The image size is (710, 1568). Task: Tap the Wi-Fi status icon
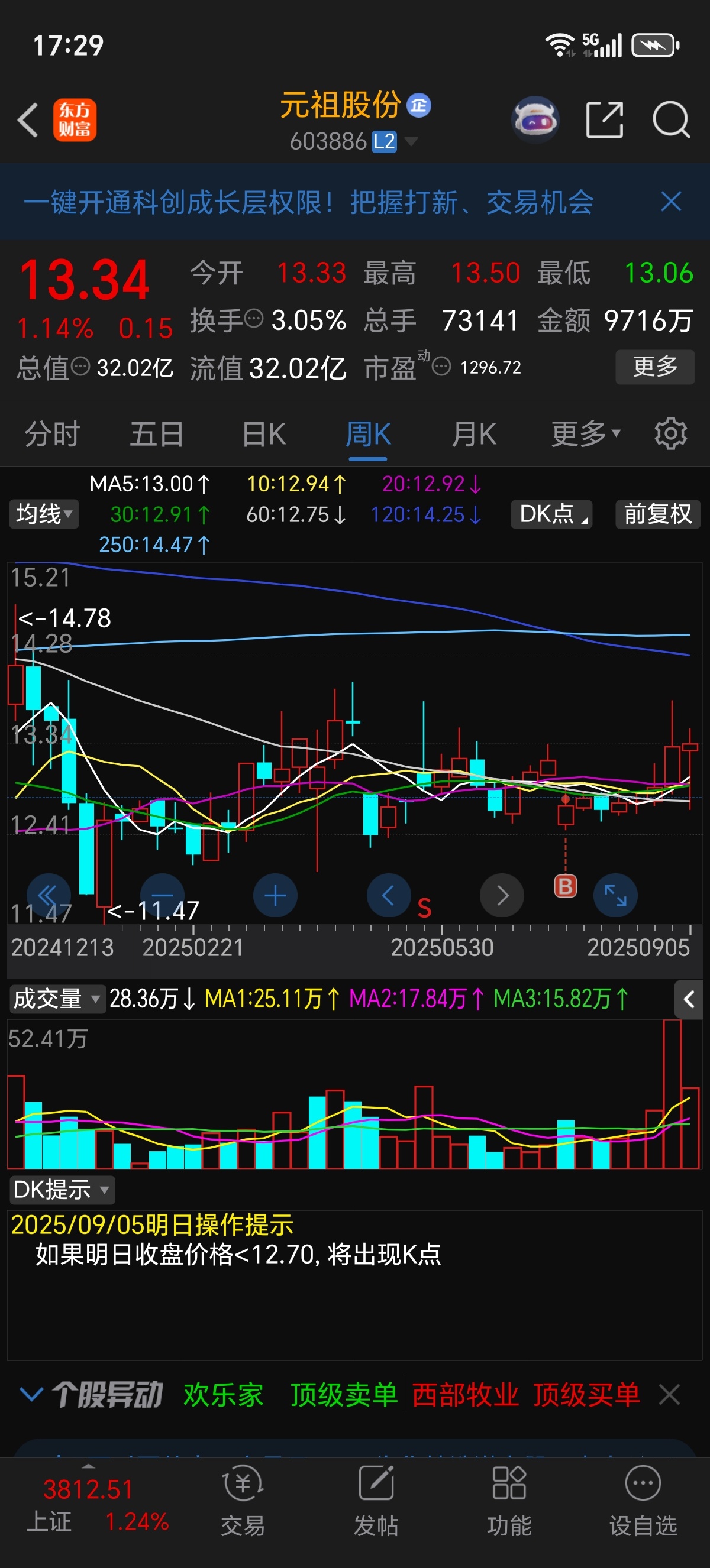[560, 45]
